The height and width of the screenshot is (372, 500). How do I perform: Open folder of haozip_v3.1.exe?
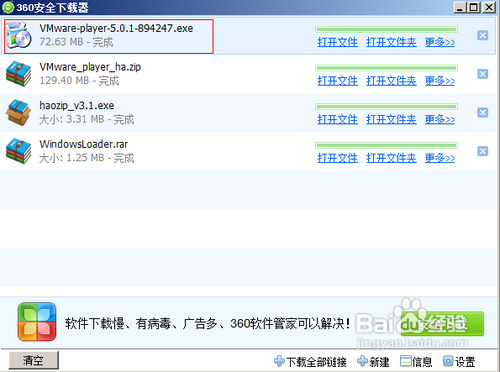tap(391, 120)
